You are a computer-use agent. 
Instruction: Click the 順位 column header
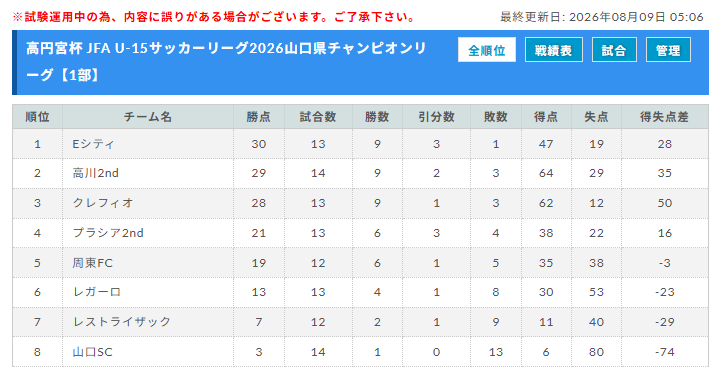(x=37, y=117)
